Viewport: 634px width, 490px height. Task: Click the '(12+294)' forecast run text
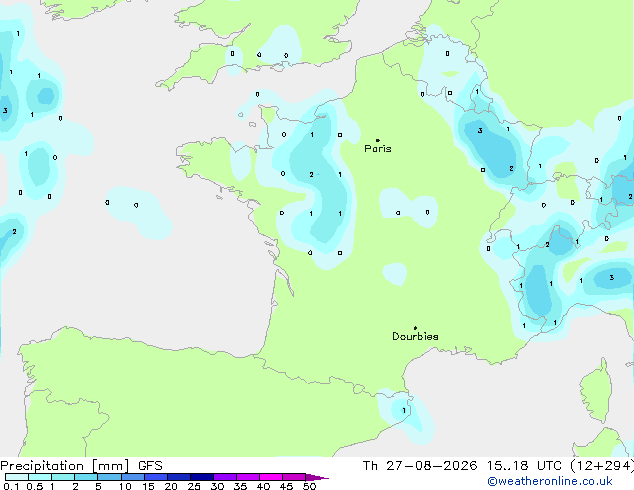tap(602, 466)
